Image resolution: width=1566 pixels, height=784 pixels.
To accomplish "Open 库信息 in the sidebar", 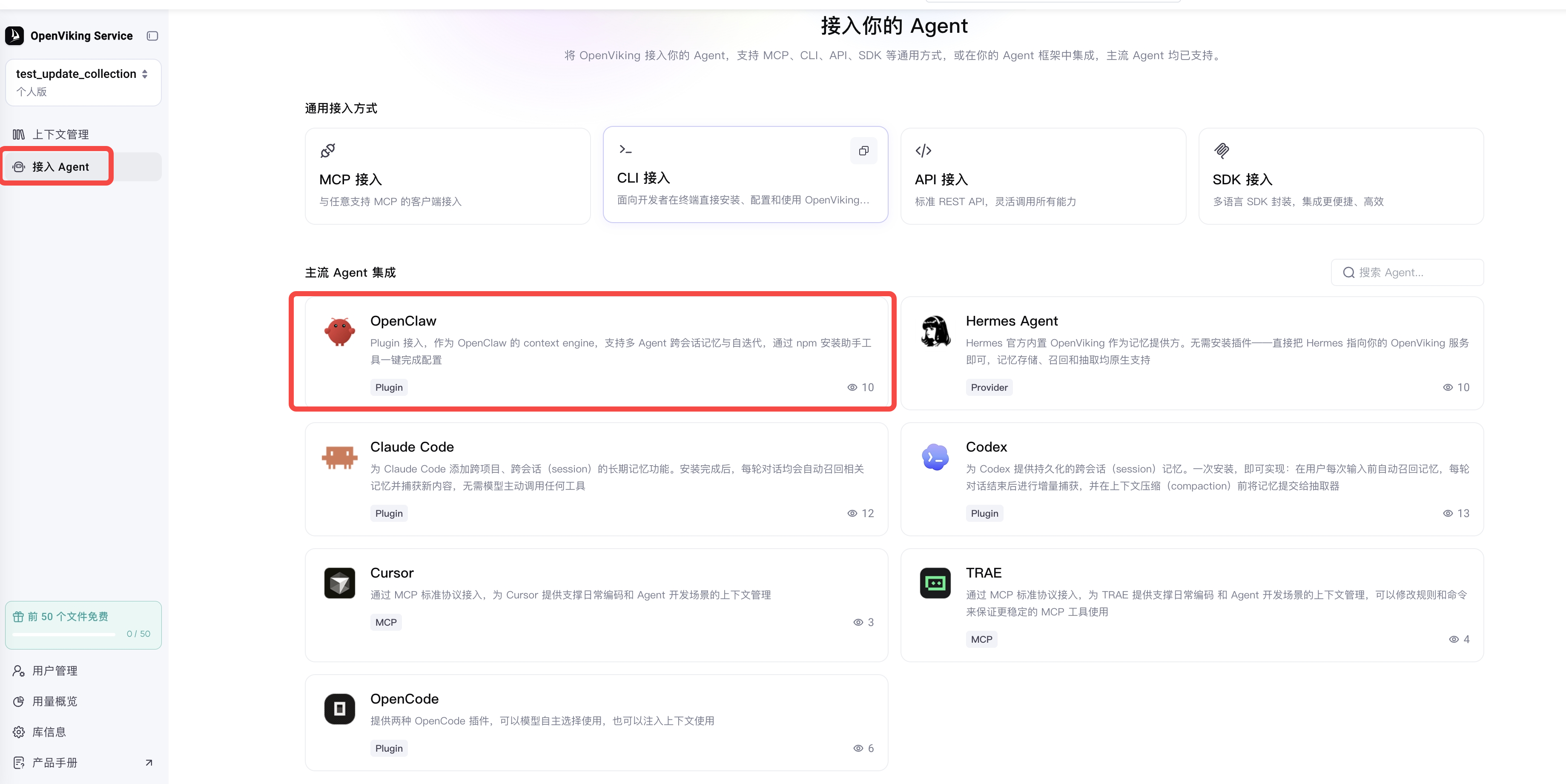I will click(x=83, y=732).
